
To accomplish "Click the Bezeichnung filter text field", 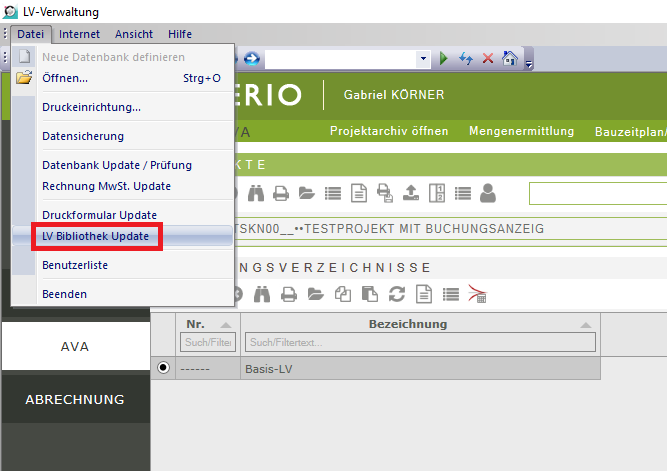I will pos(420,342).
